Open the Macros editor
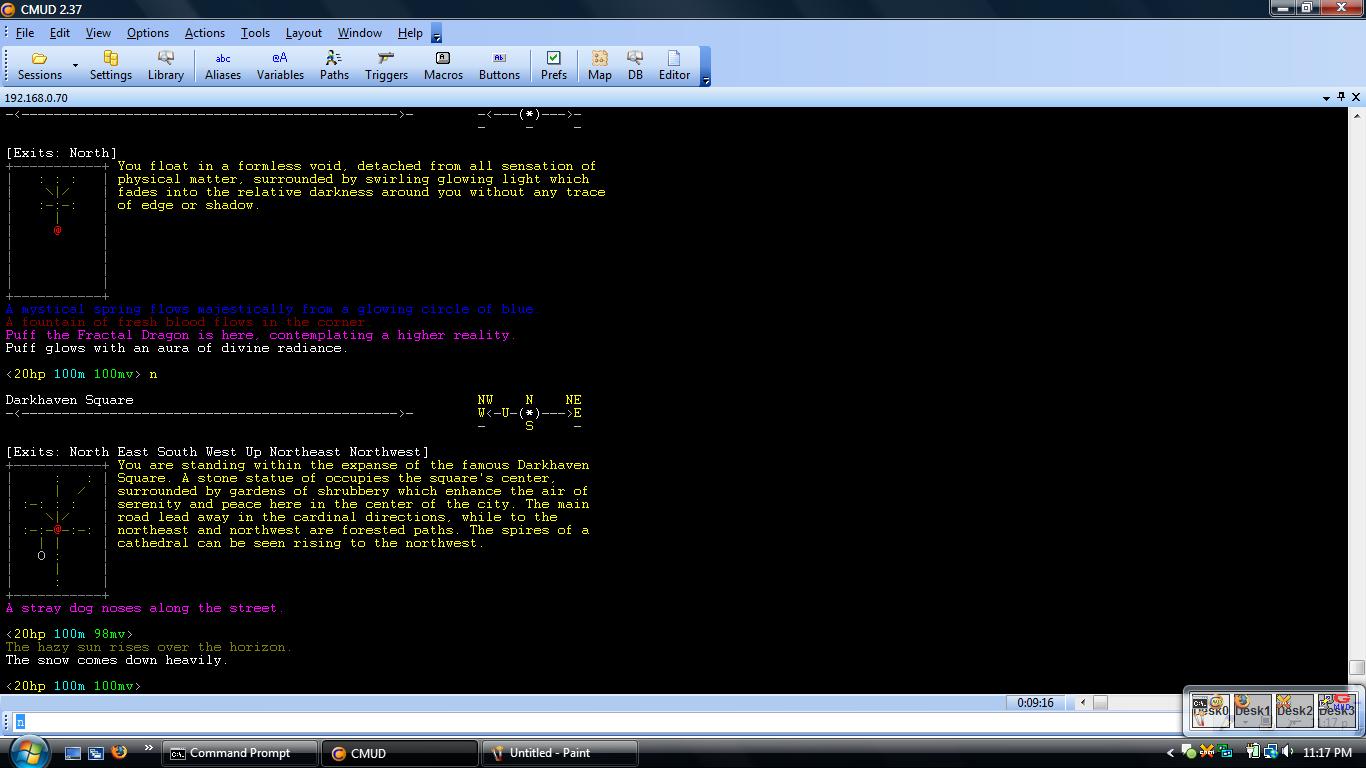The width and height of the screenshot is (1366, 768). tap(443, 66)
